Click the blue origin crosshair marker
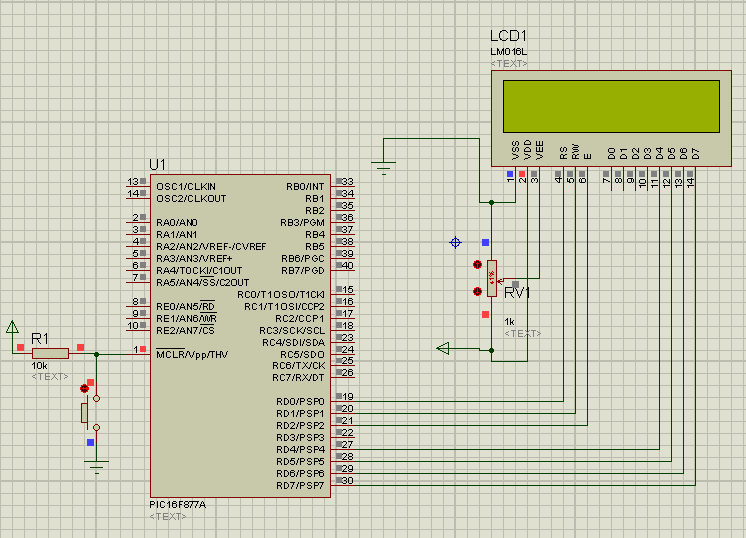The height and width of the screenshot is (538, 746). 456,242
